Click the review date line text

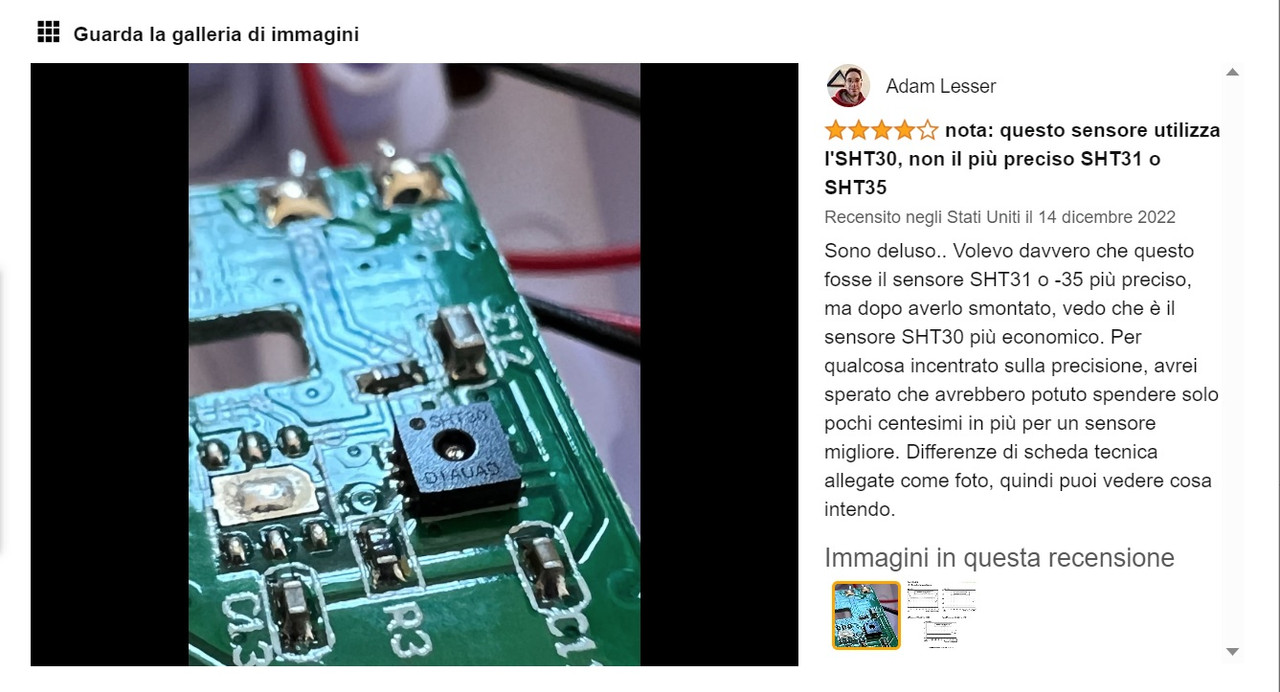coord(1000,217)
